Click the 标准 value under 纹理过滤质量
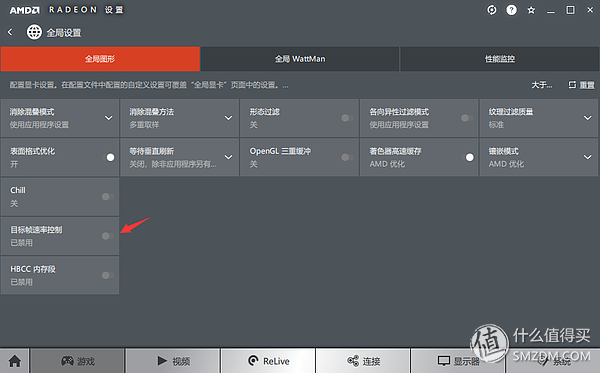Image resolution: width=600 pixels, height=373 pixels. 496,125
